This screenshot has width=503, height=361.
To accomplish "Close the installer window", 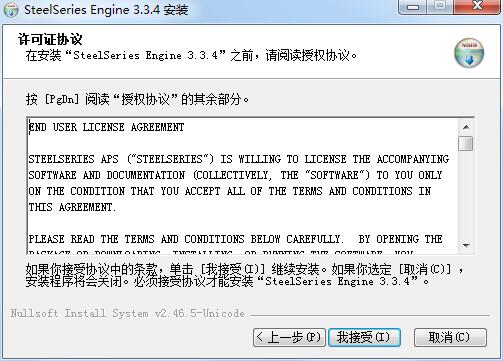I will (x=478, y=6).
